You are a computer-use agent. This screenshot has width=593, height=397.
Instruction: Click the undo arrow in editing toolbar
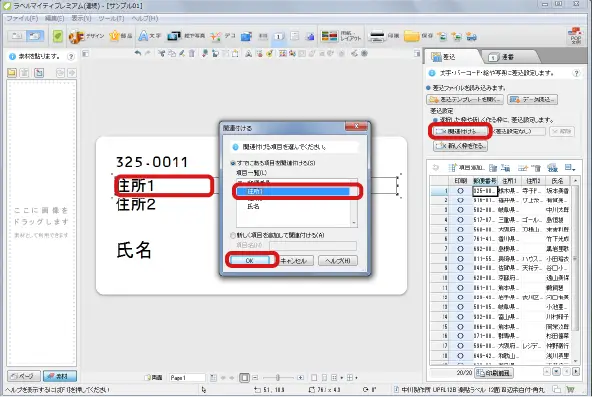pyautogui.click(x=138, y=54)
